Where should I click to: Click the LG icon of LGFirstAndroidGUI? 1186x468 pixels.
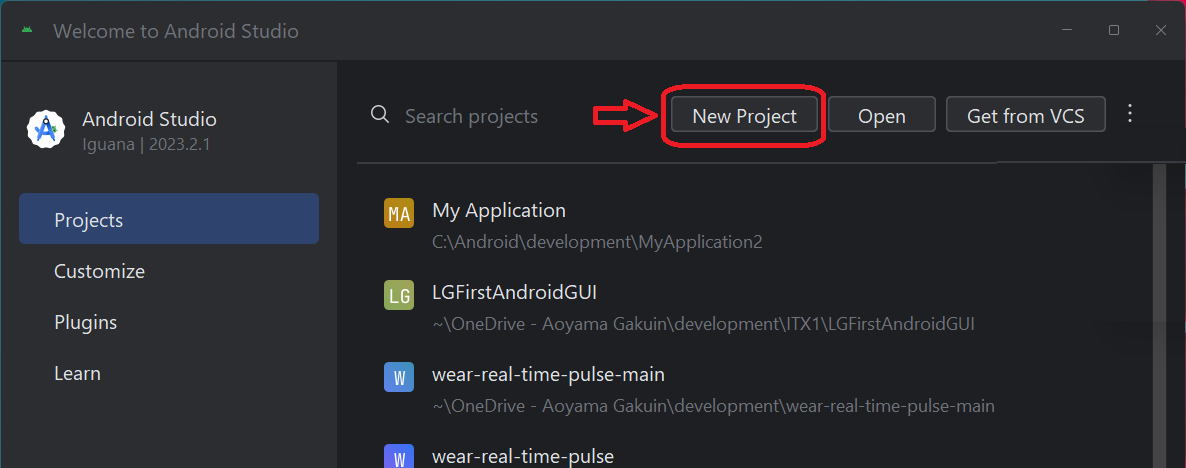pyautogui.click(x=399, y=295)
